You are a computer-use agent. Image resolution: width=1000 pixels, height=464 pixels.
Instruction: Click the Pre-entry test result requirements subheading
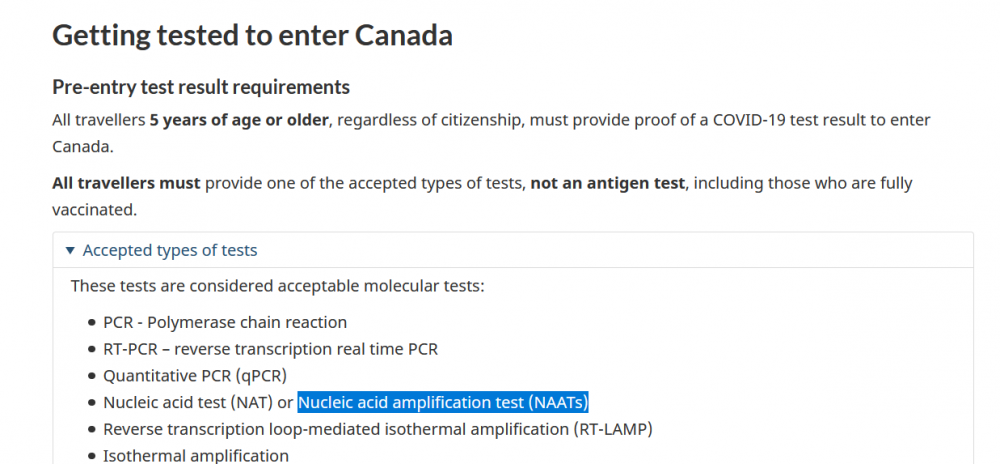(201, 87)
